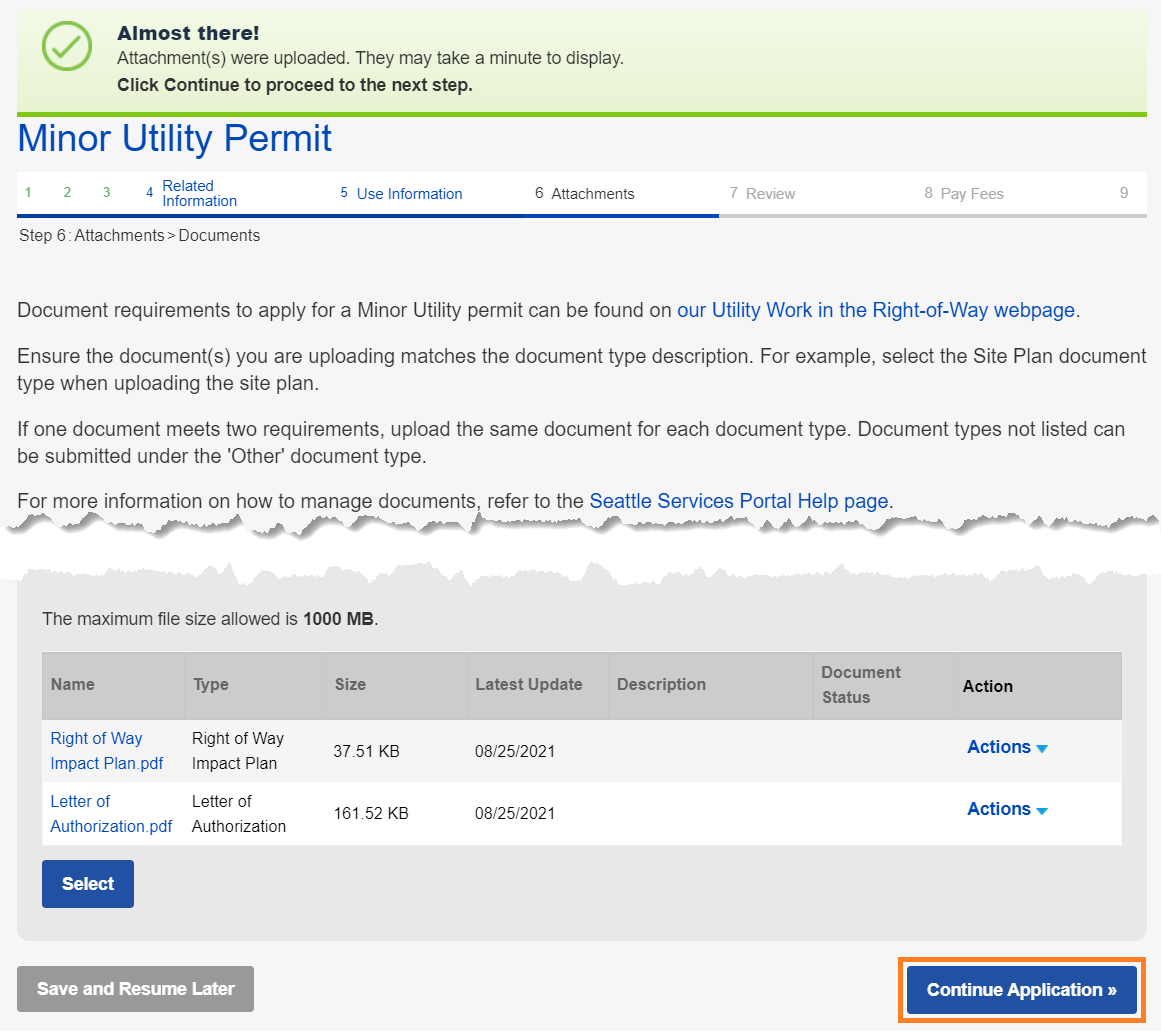Click the green success checkmark icon
The image size is (1161, 1033).
67,46
